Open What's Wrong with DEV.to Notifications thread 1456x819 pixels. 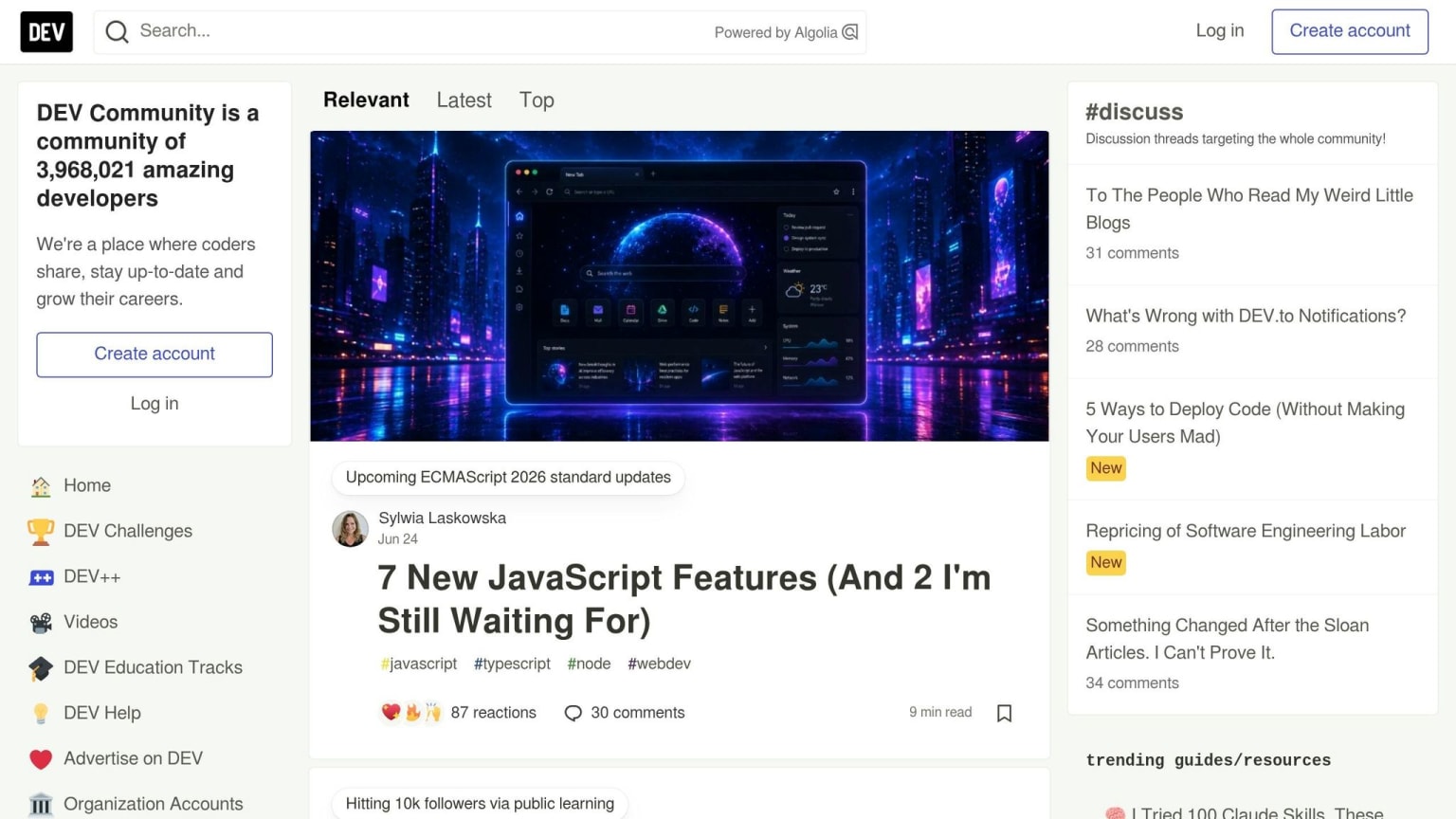(x=1246, y=316)
